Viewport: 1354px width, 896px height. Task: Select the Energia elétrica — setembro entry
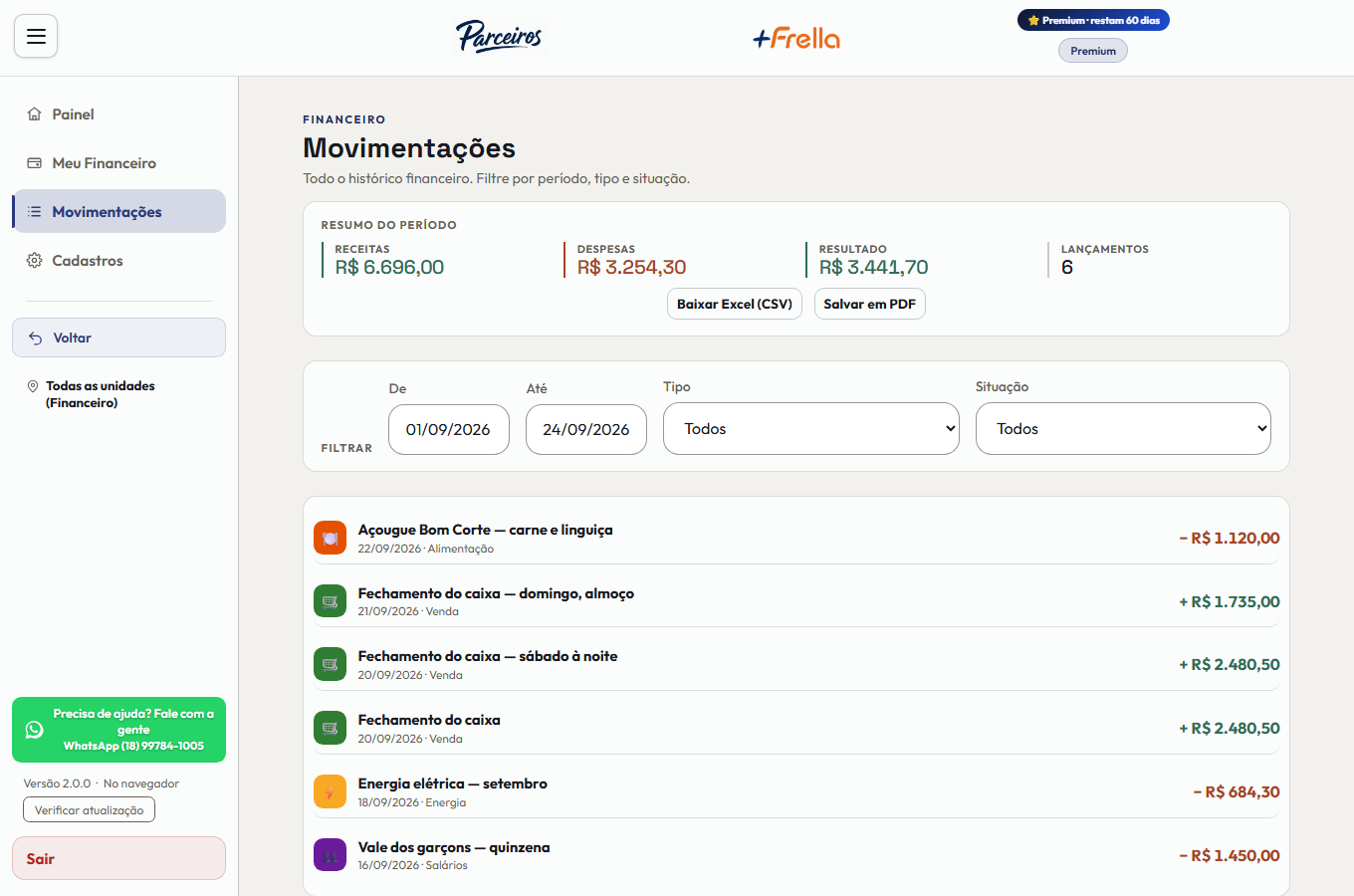796,791
